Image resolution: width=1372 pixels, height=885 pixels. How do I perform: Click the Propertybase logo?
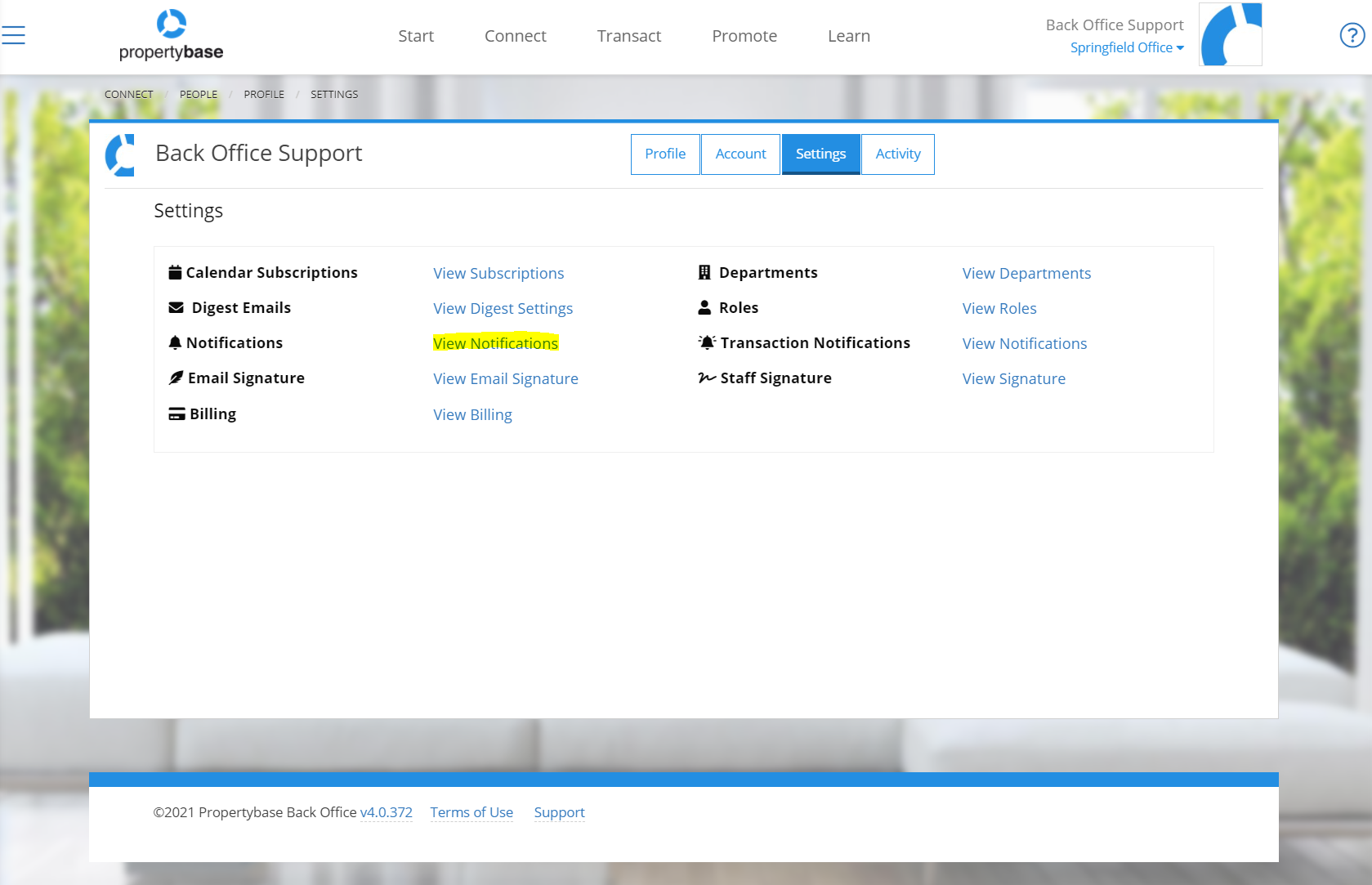click(x=171, y=34)
